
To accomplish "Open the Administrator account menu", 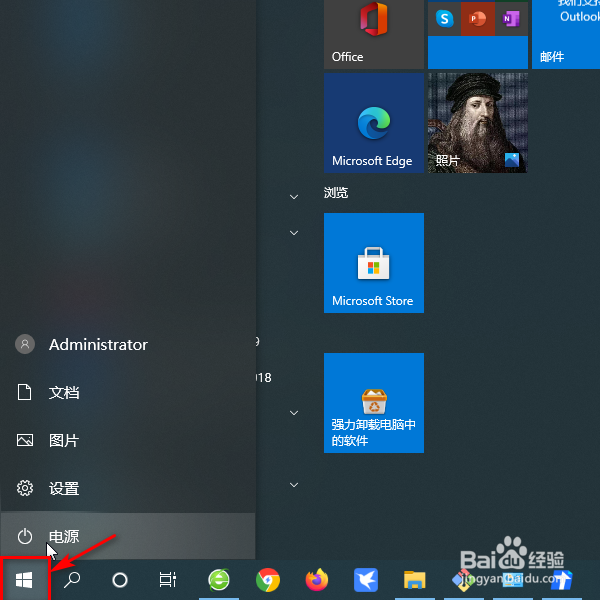I will [x=128, y=344].
